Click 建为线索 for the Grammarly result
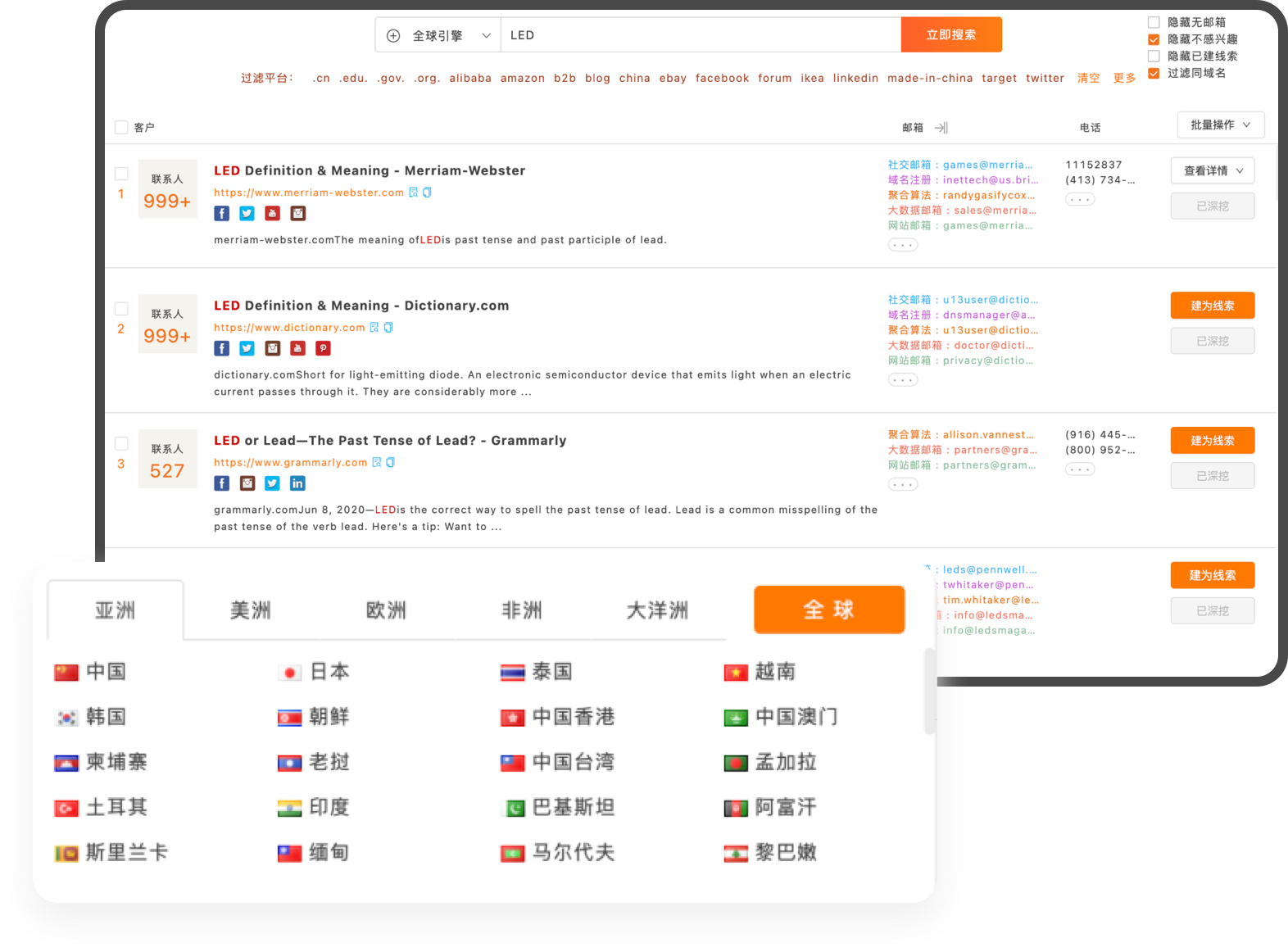Image resolution: width=1288 pixels, height=952 pixels. [x=1212, y=441]
